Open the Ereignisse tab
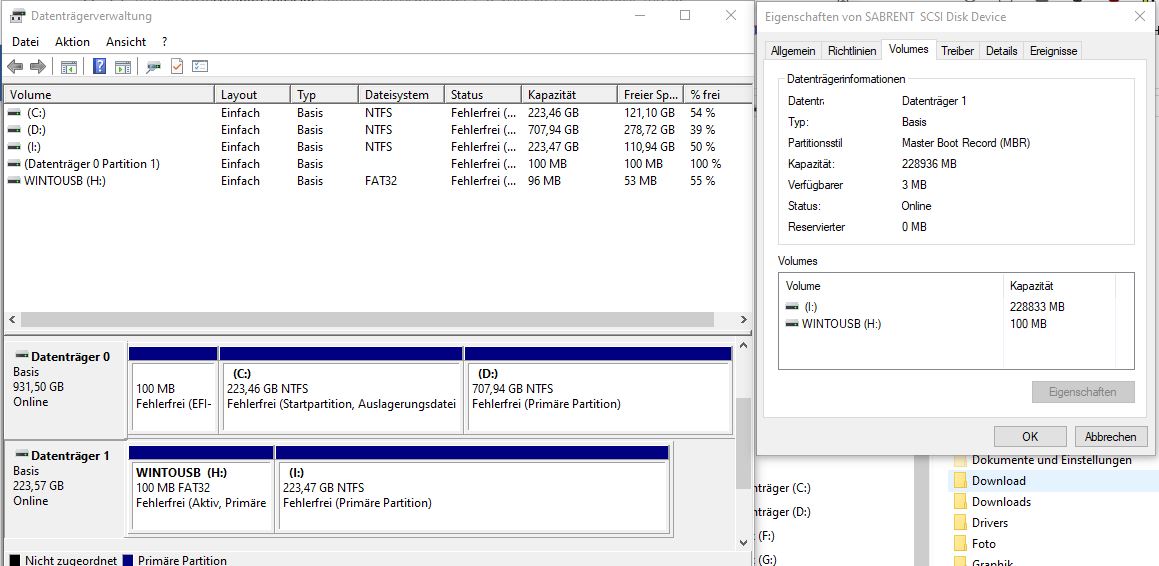 1053,51
